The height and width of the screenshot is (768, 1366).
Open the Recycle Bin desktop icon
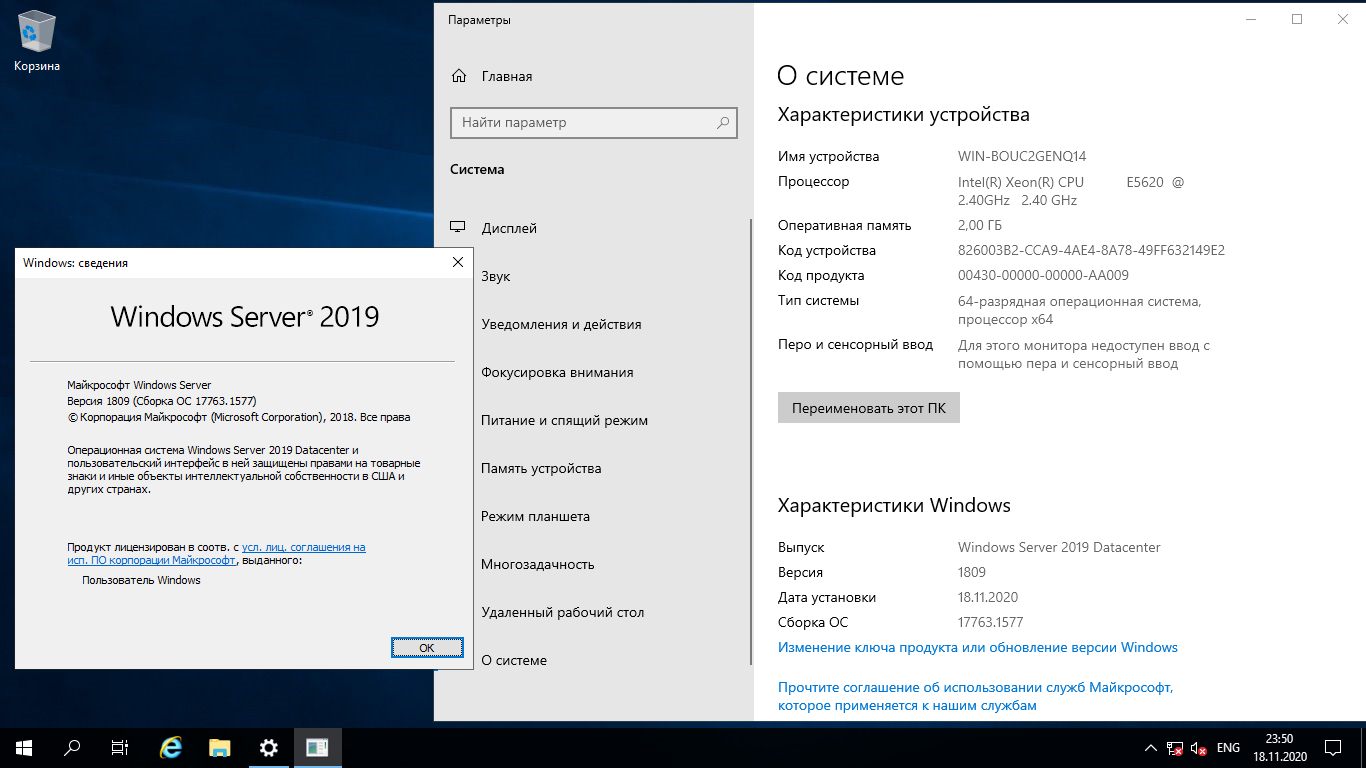tap(37, 42)
